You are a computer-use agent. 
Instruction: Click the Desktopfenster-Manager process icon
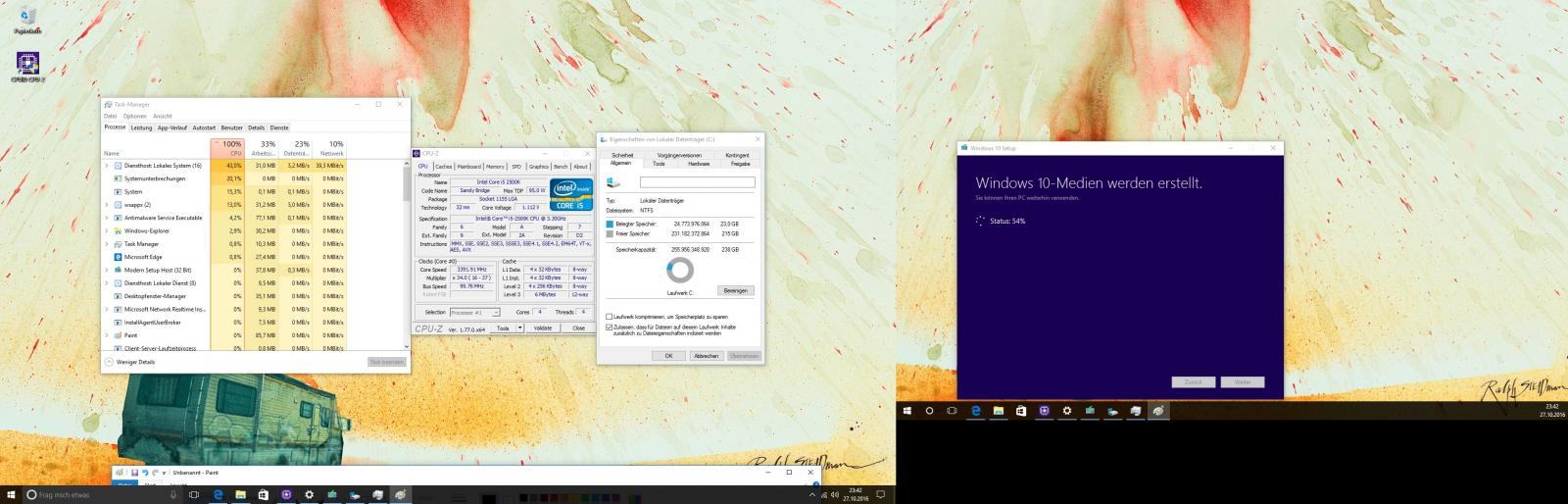tap(119, 296)
